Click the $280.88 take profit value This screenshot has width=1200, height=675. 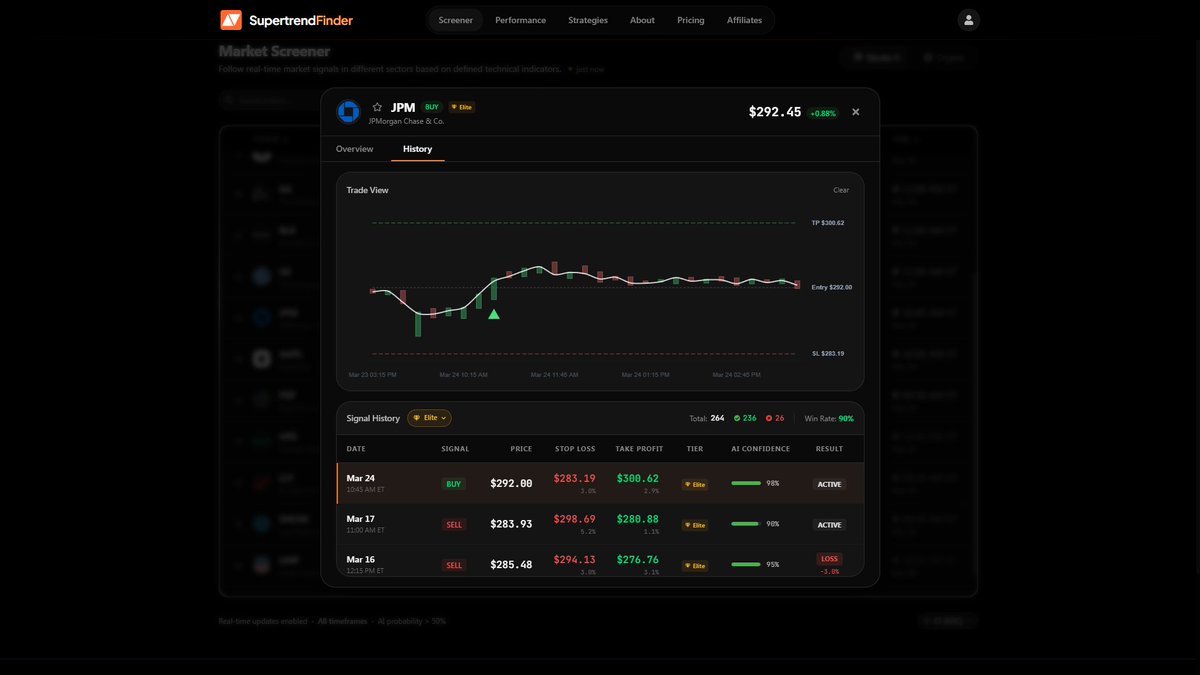click(638, 520)
